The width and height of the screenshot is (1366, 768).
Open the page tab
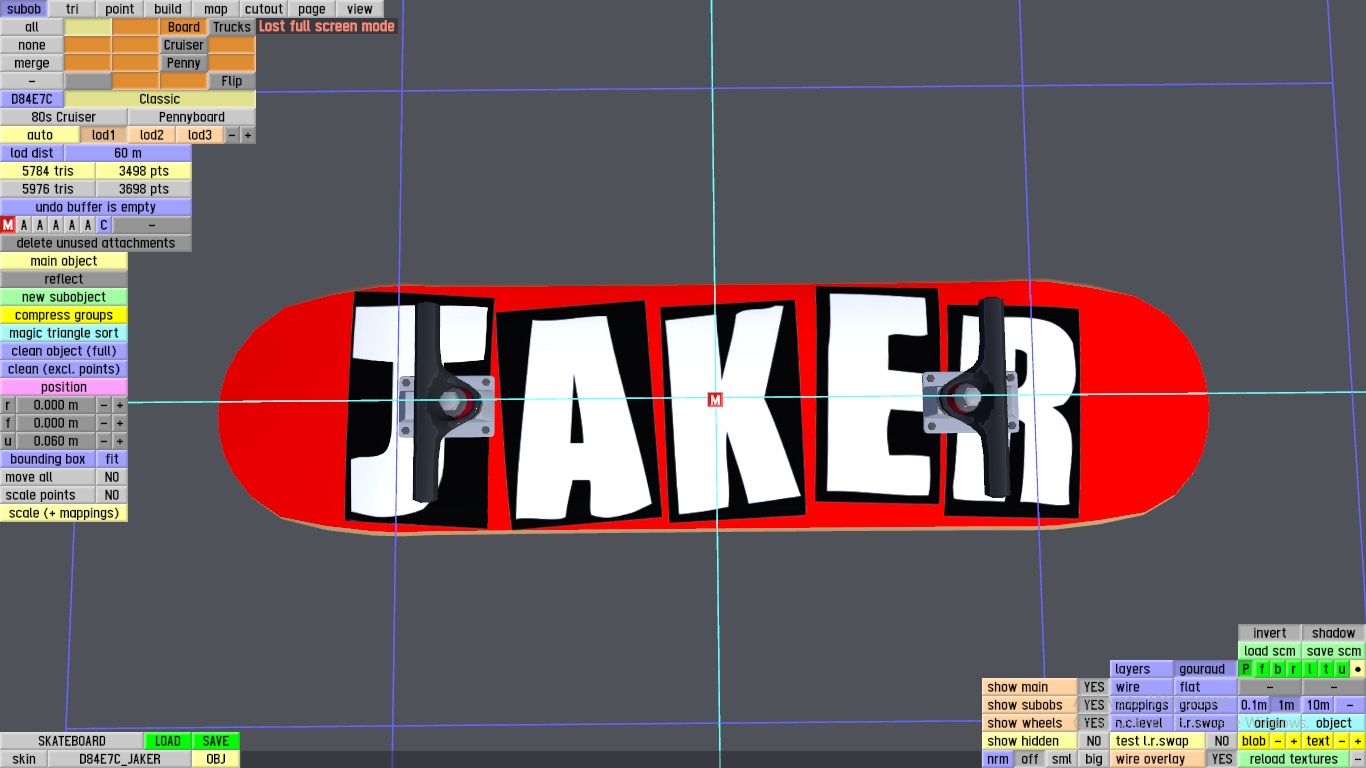[312, 9]
